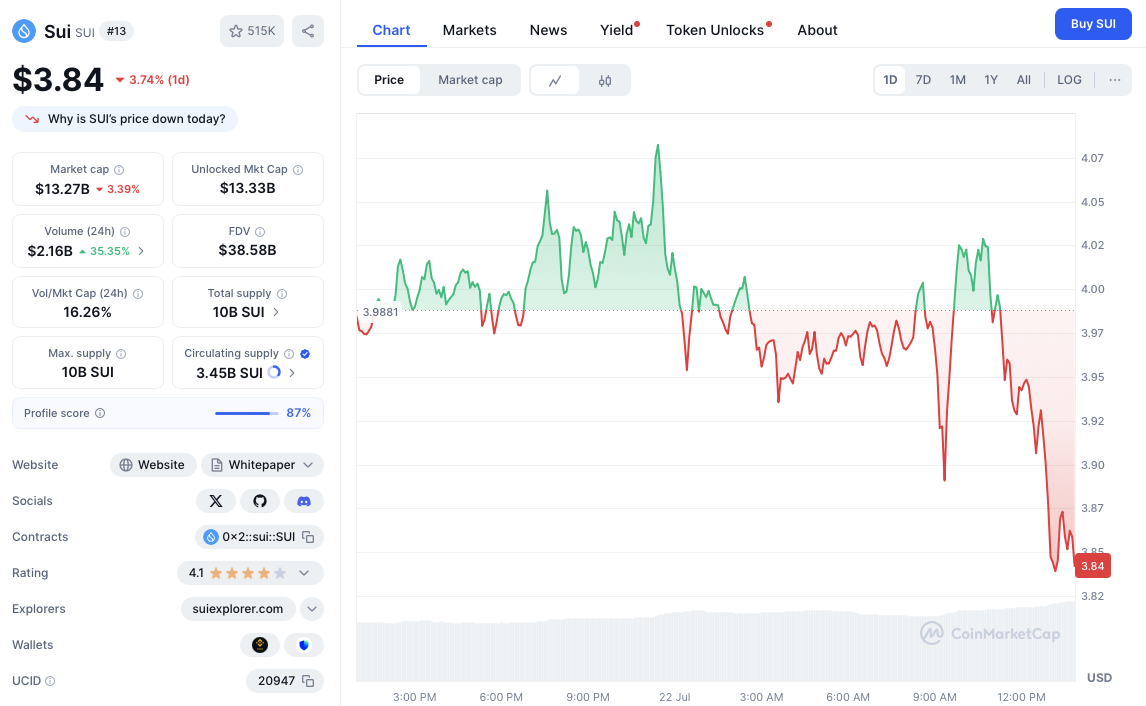Click Total supply info icon
This screenshot has width=1146, height=706.
coord(282,294)
